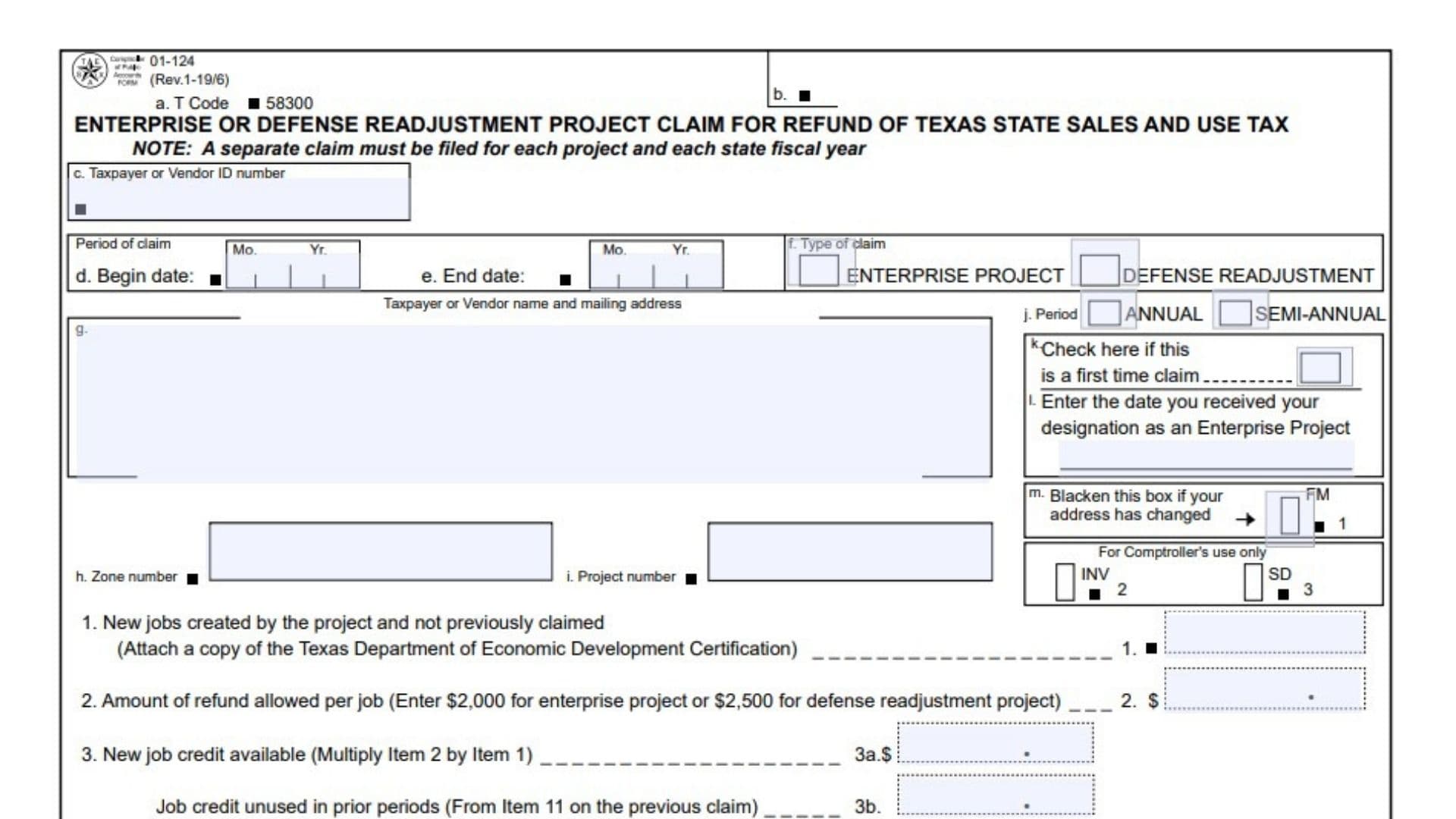Screen dimensions: 1456x819
Task: Click the Begin date month/year field
Action: pos(293,270)
